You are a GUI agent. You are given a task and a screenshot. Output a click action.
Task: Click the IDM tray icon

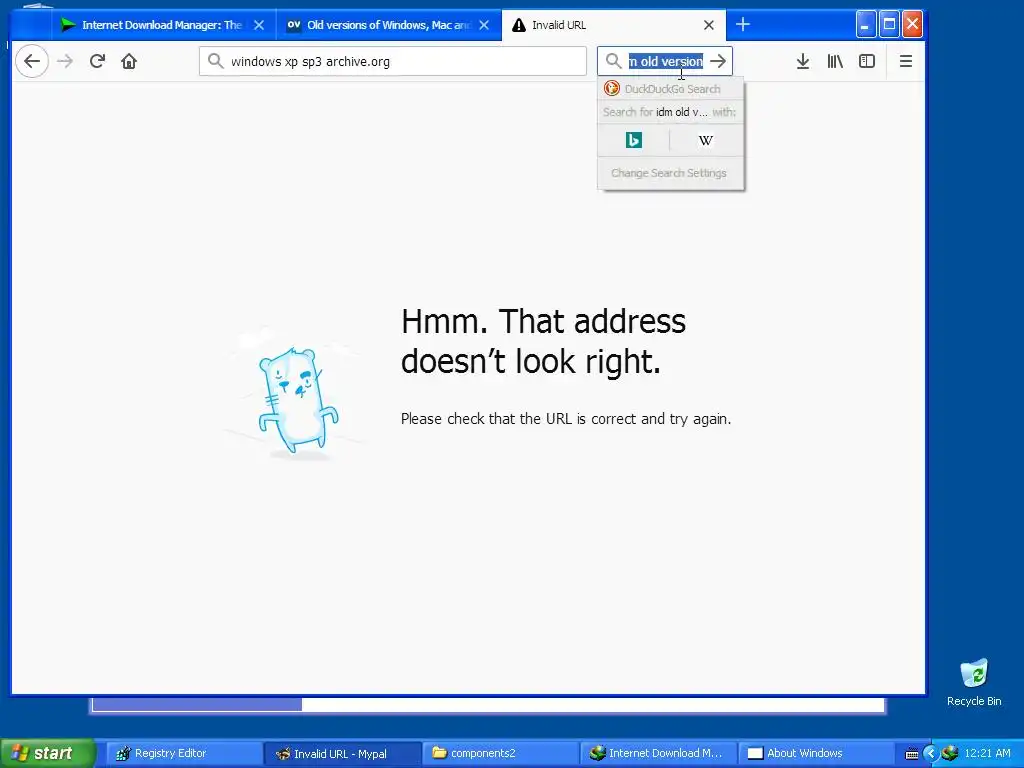tap(950, 753)
